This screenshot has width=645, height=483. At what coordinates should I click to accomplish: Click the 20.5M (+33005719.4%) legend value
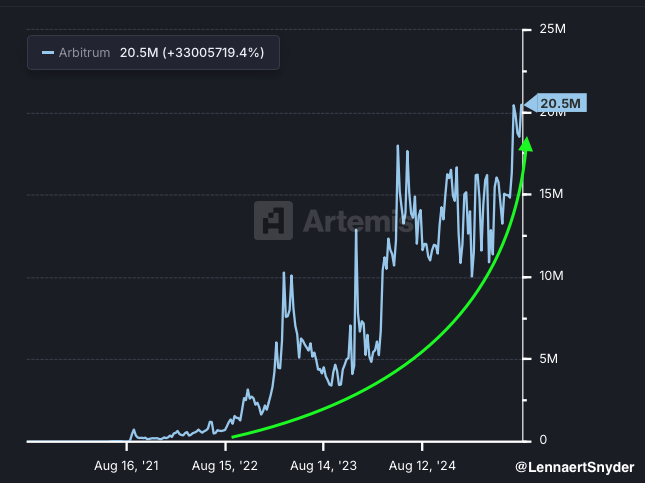click(192, 53)
